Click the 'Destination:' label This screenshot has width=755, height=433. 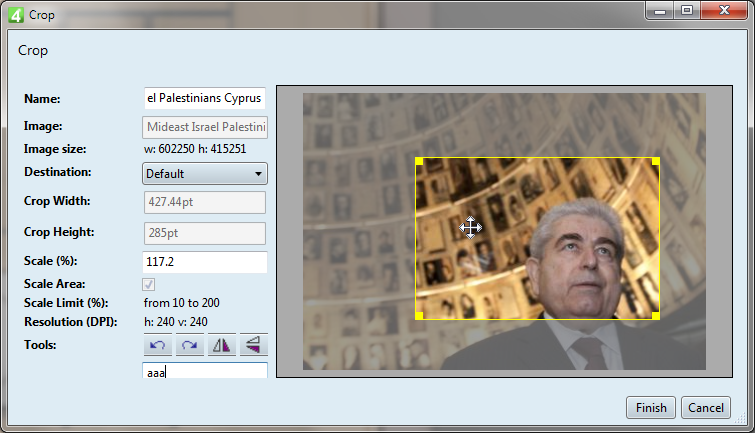58,172
